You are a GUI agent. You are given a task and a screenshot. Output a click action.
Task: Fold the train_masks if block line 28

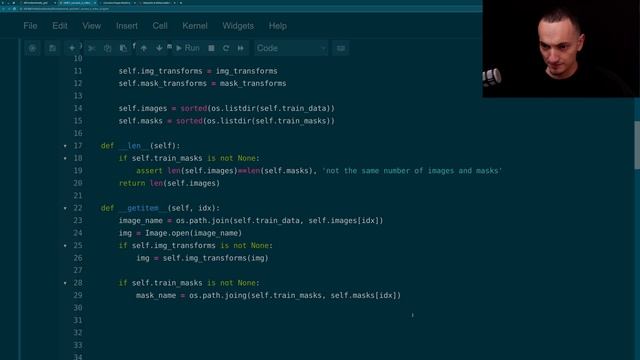[65, 283]
